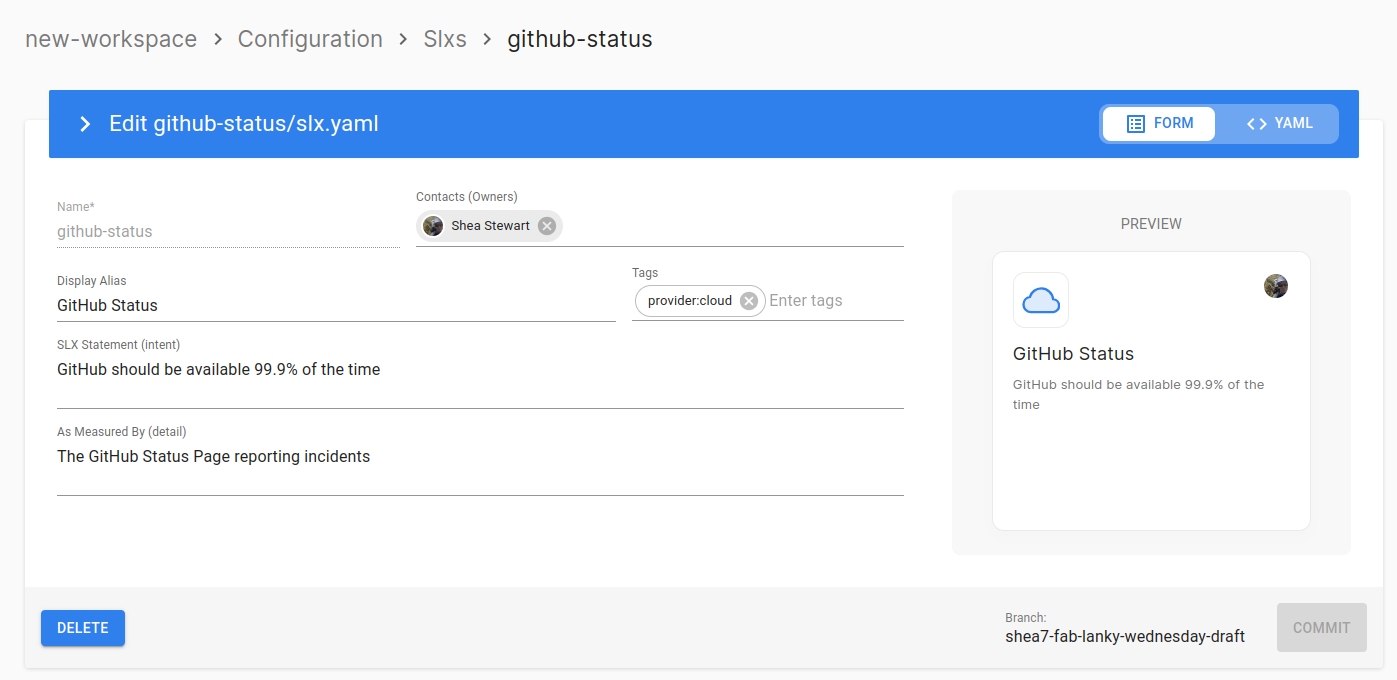
Task: Click the cloud icon on the preview card
Action: (x=1040, y=299)
